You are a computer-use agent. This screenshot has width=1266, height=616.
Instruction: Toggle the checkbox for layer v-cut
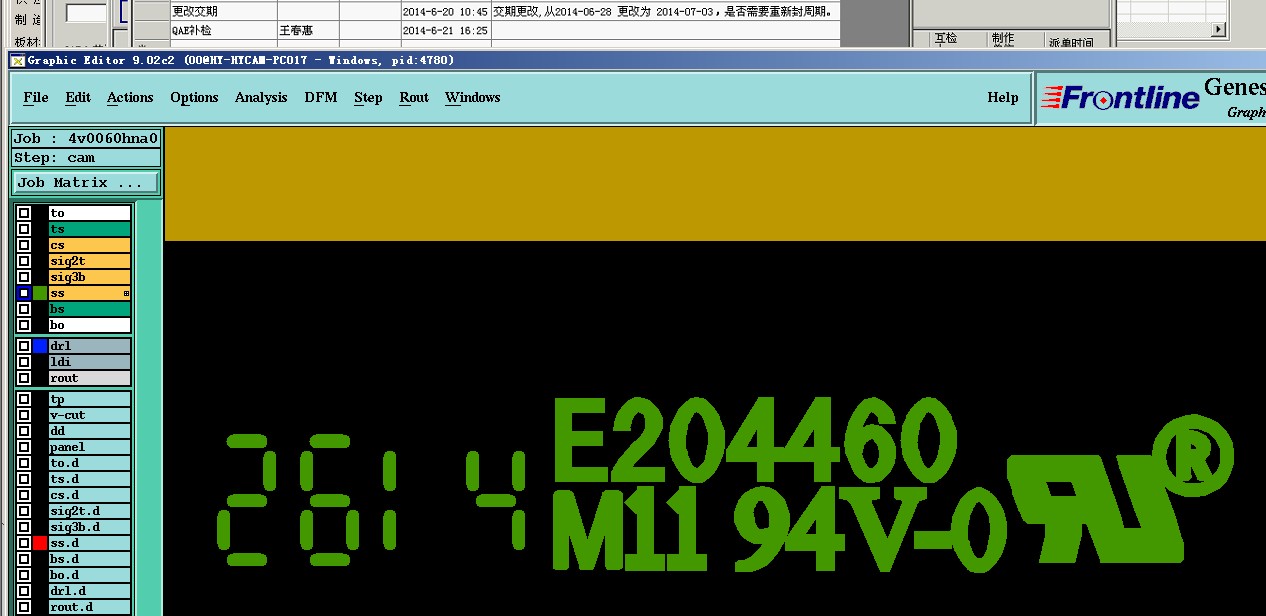(x=24, y=415)
